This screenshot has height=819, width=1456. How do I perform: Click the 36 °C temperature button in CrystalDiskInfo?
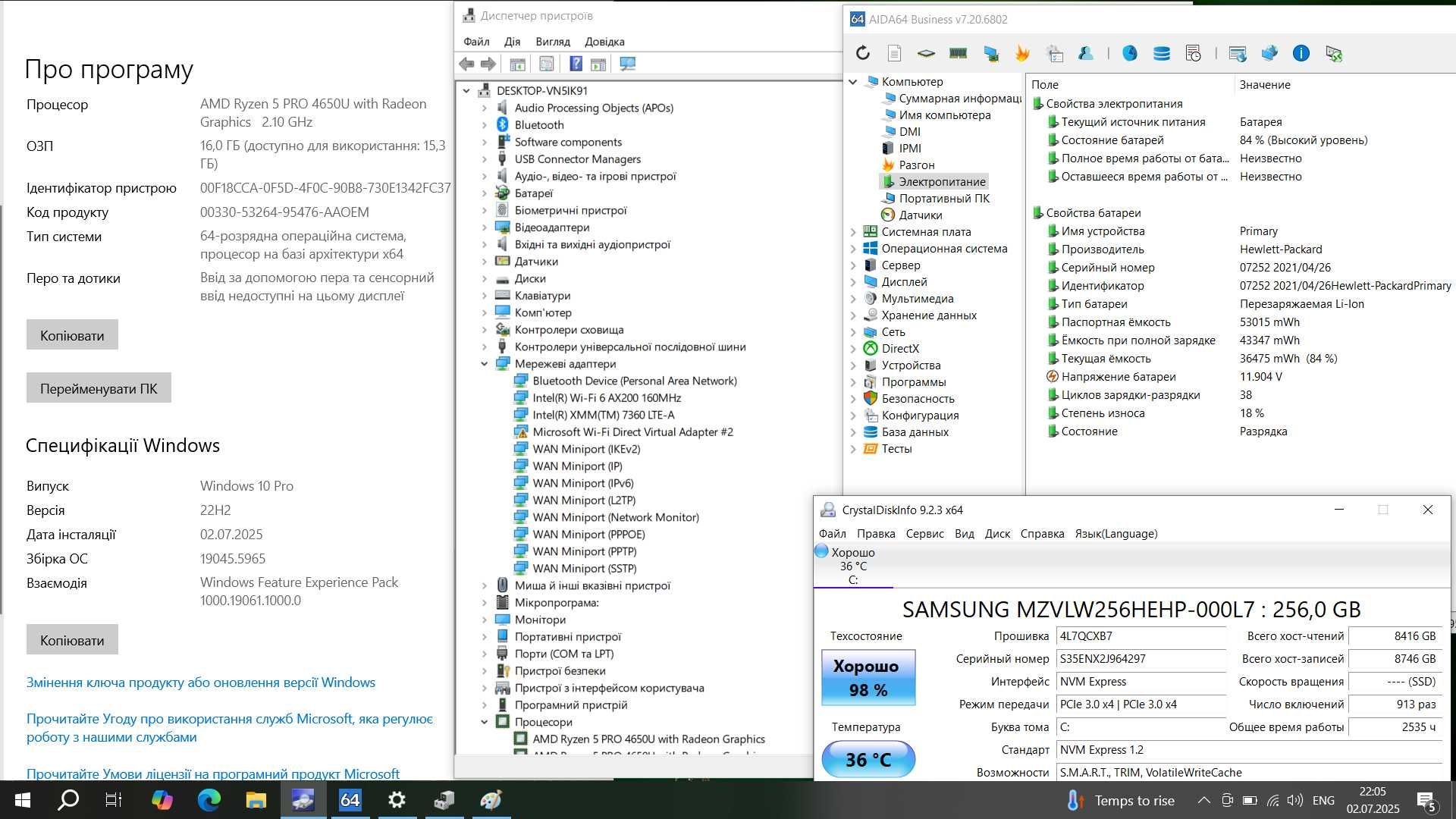click(868, 759)
